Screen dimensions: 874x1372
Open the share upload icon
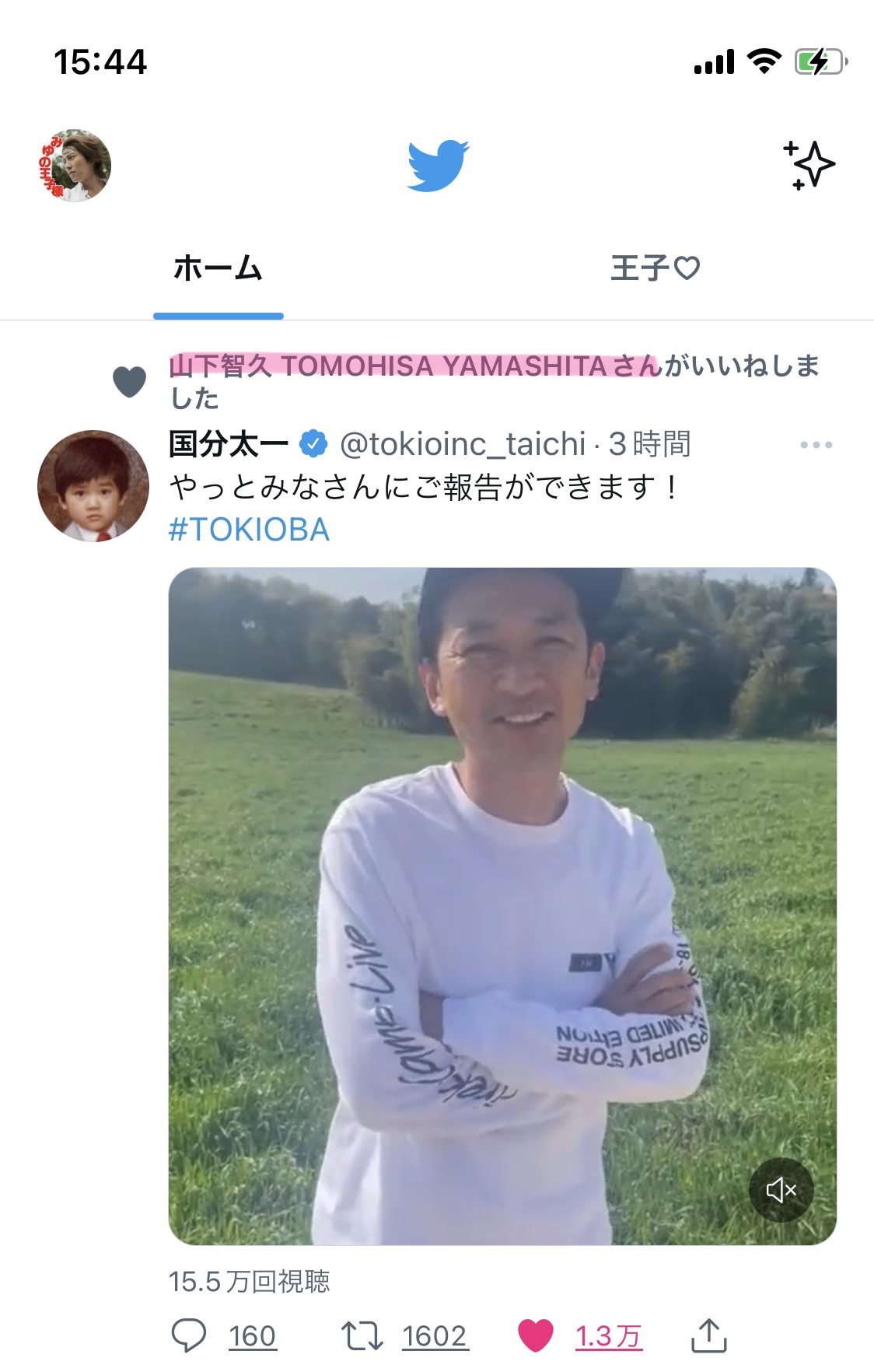708,1335
